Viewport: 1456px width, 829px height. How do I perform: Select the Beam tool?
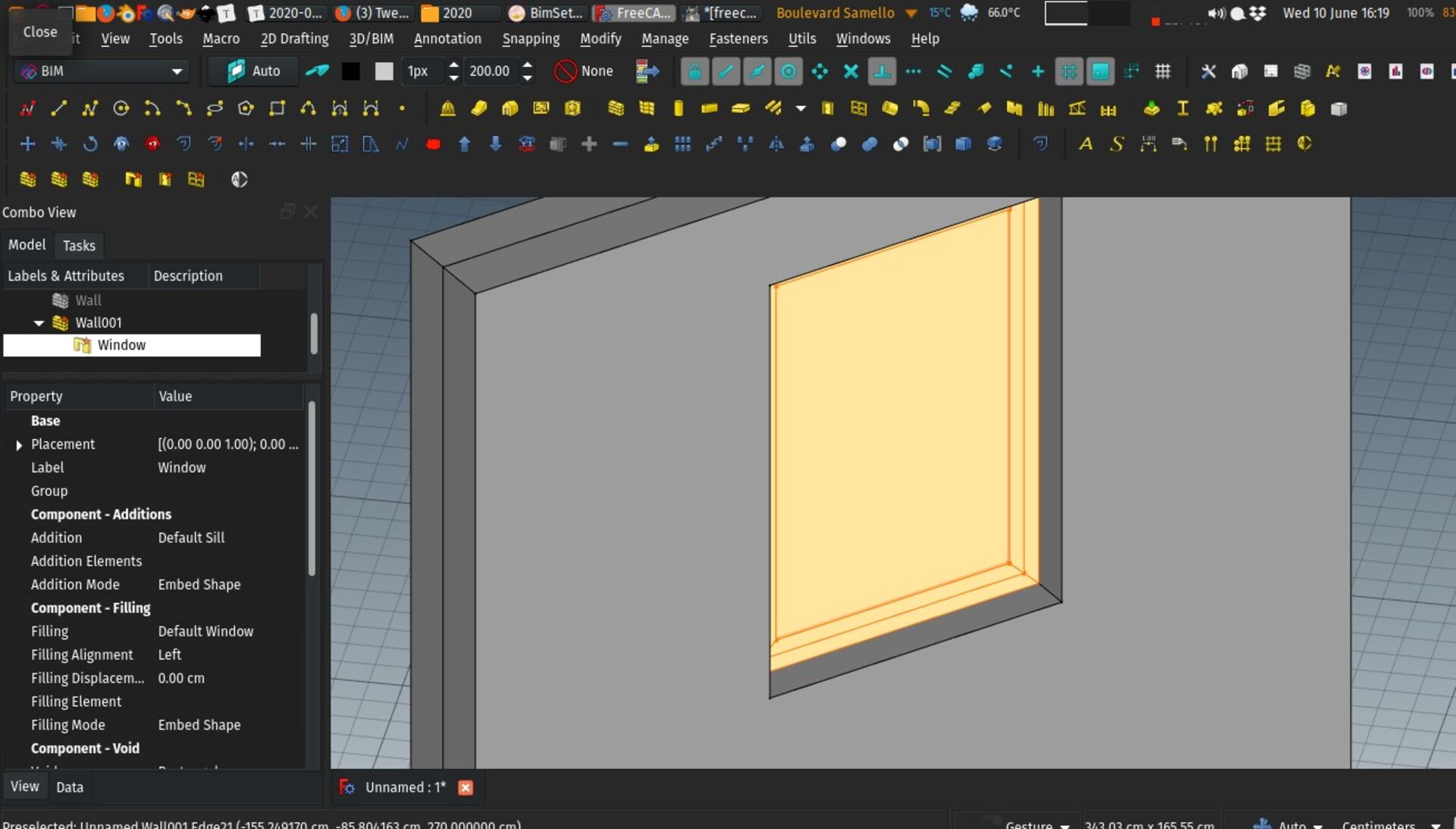(x=709, y=108)
